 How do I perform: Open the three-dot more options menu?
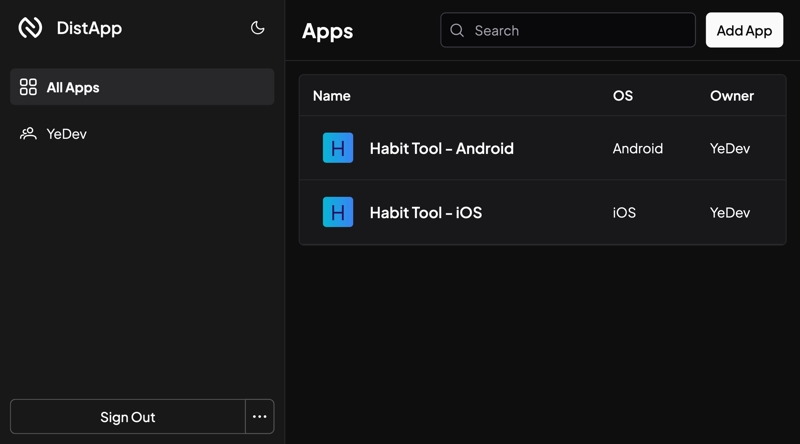(x=260, y=417)
